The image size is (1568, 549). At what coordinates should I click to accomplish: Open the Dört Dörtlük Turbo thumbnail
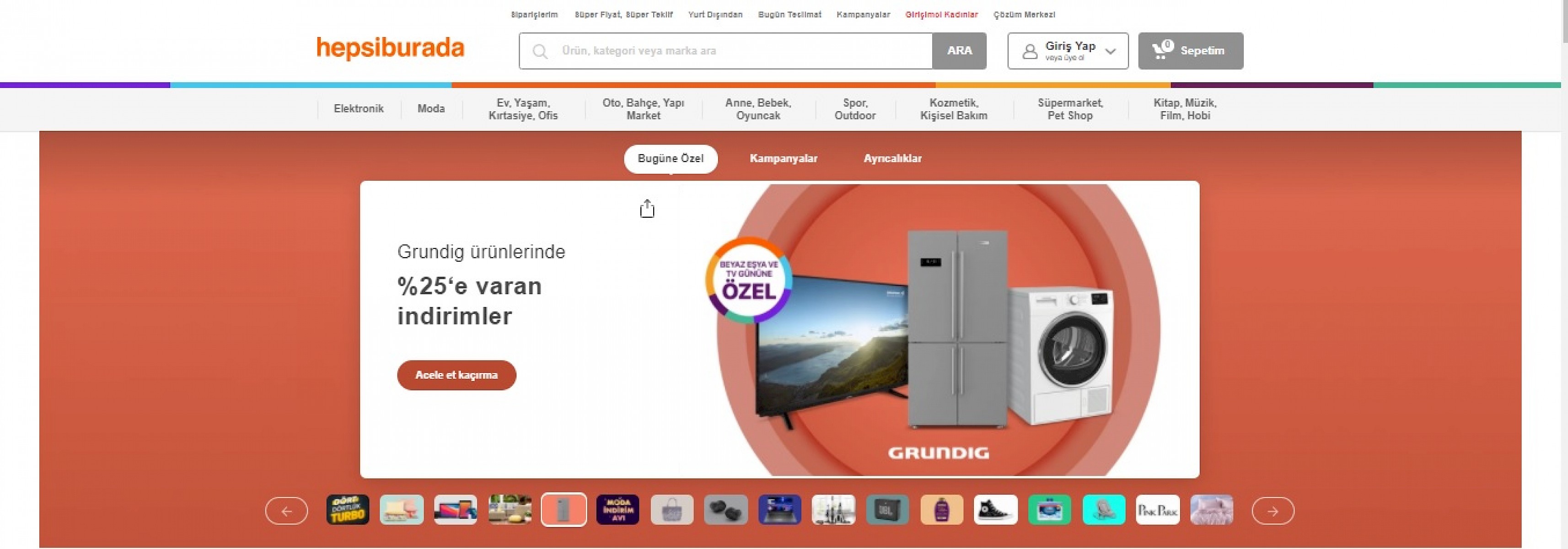(348, 510)
